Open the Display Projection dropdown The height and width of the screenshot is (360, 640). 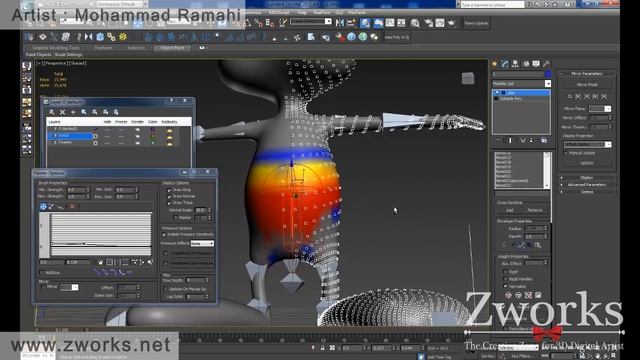[x=587, y=144]
